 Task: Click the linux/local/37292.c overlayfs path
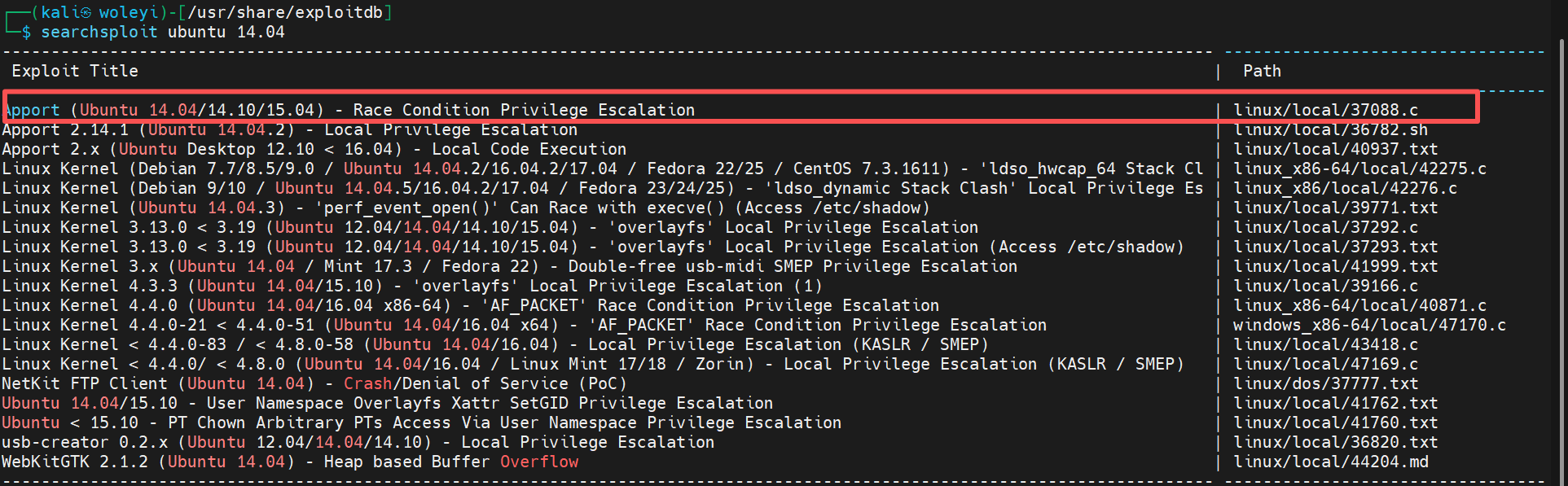point(1325,228)
